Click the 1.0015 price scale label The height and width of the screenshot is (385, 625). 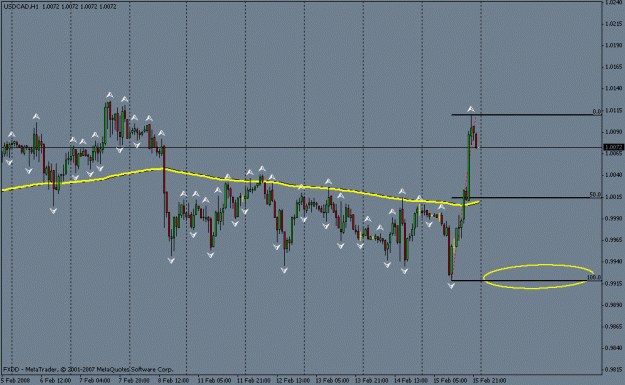click(614, 197)
